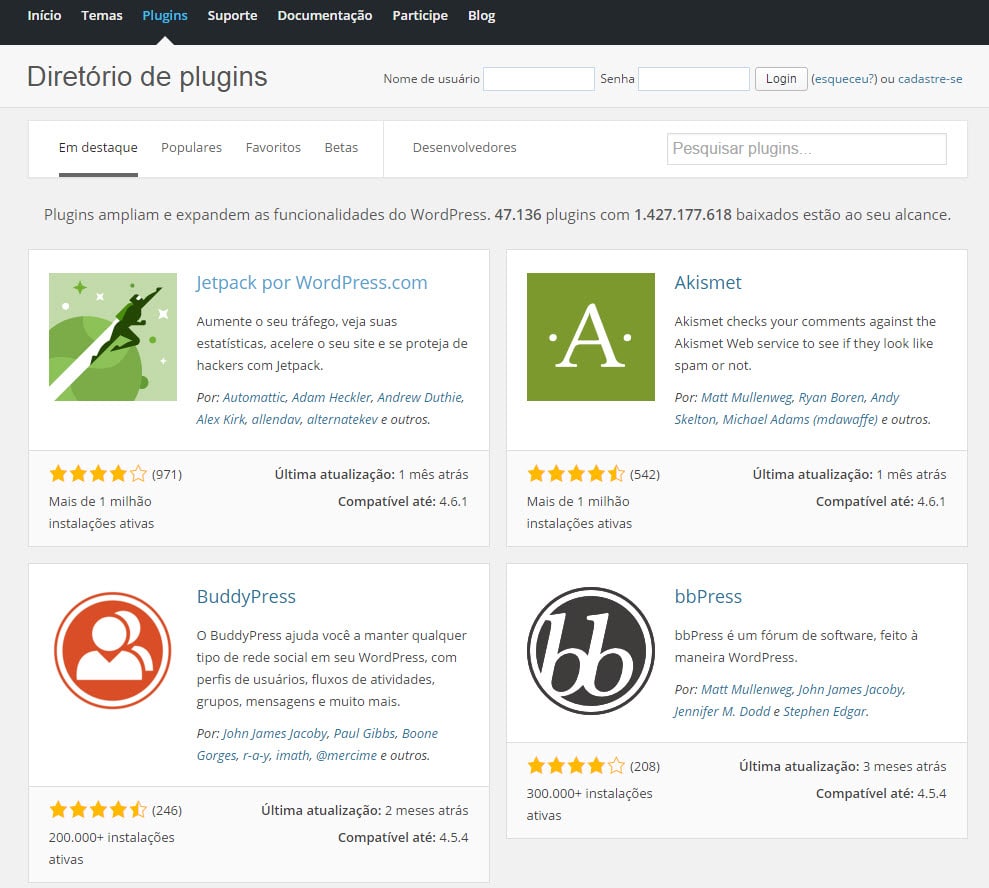
Task: Go to Documentação in top navigation
Action: 324,16
